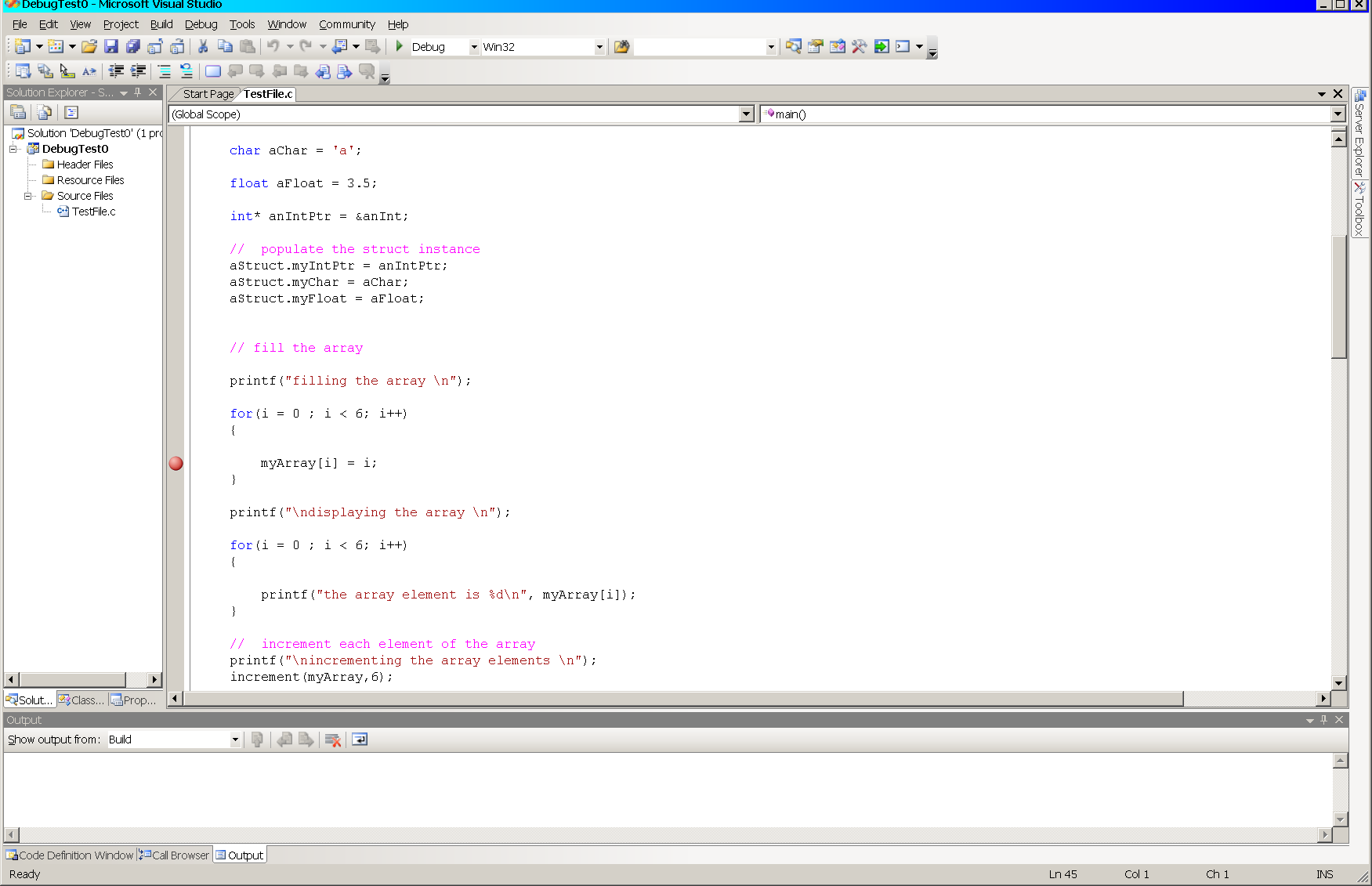Click the Copy icon in the toolbar
Image resolution: width=1372 pixels, height=886 pixels.
click(x=225, y=47)
